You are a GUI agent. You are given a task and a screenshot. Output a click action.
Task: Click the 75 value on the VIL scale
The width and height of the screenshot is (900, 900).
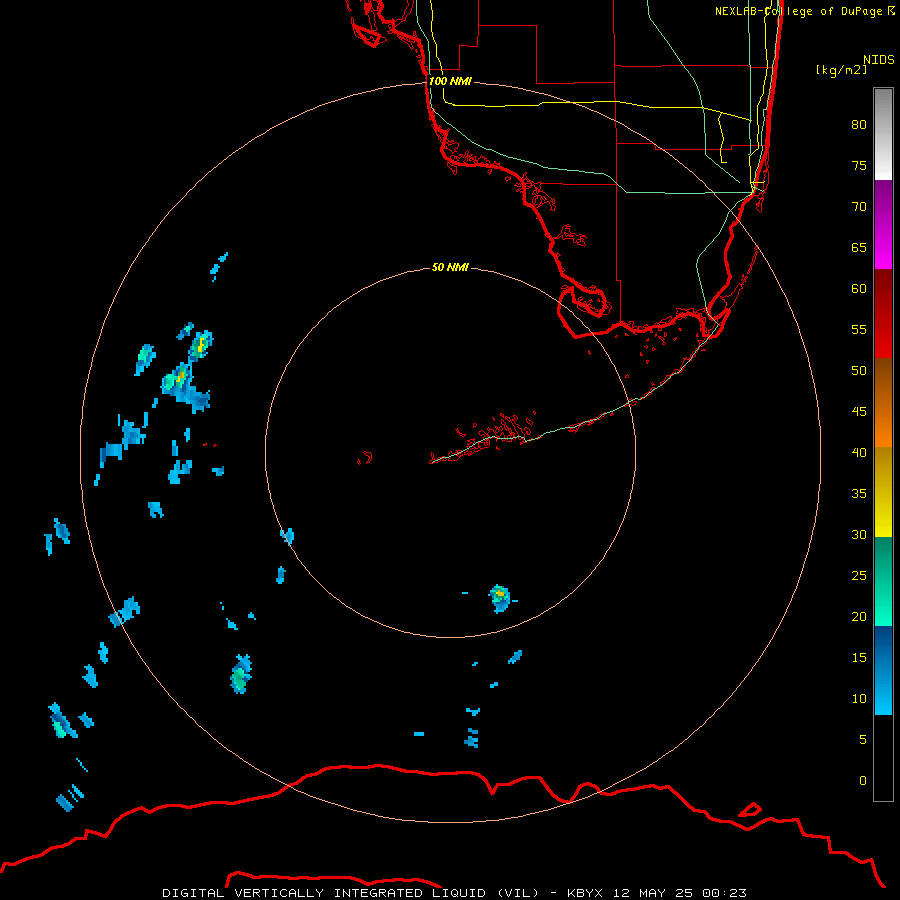point(859,165)
